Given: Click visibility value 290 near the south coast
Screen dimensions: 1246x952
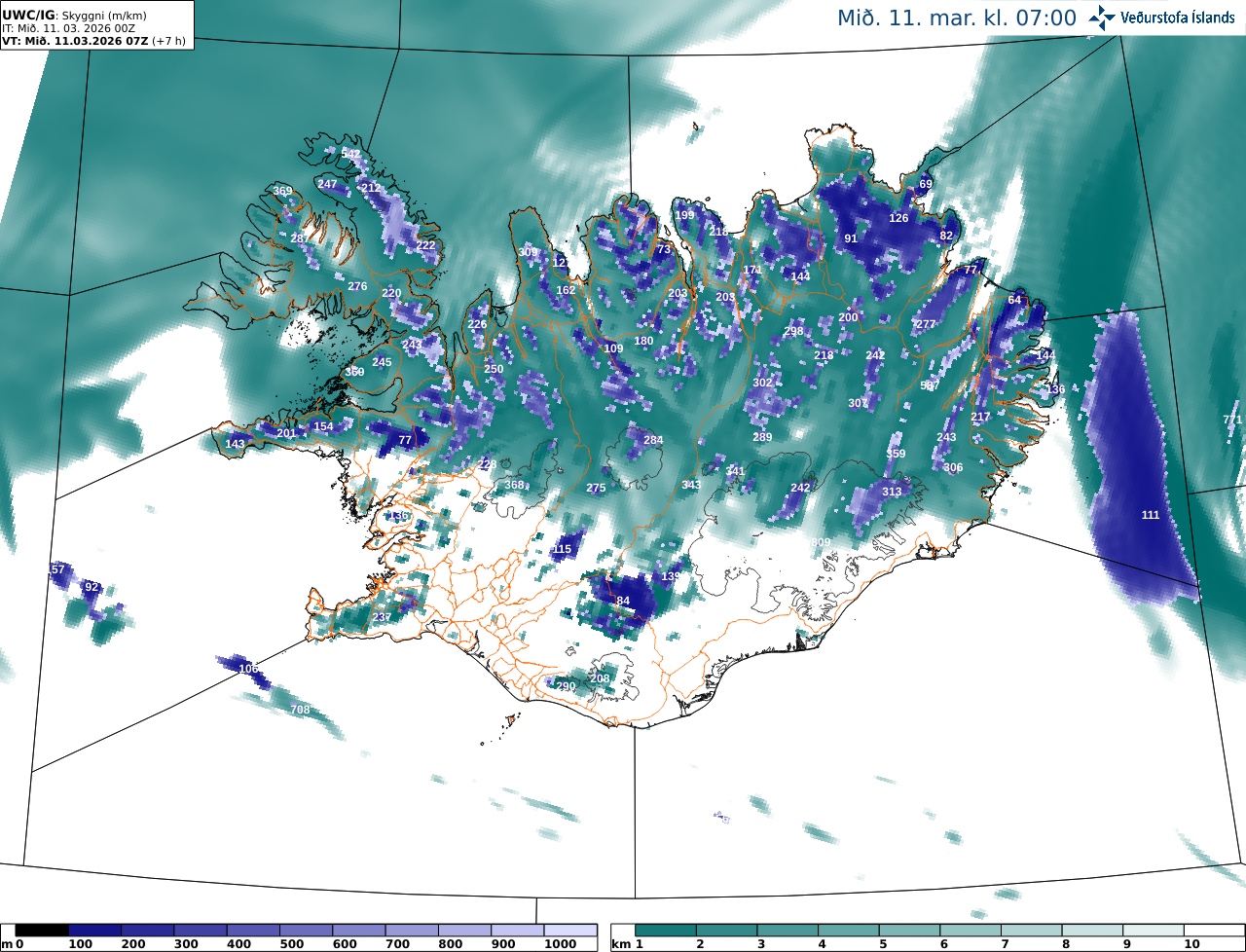Looking at the screenshot, I should 566,686.
